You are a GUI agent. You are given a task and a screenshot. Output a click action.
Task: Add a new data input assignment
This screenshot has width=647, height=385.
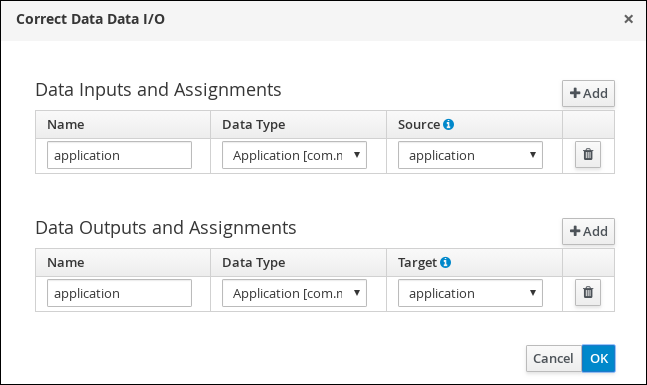(588, 93)
